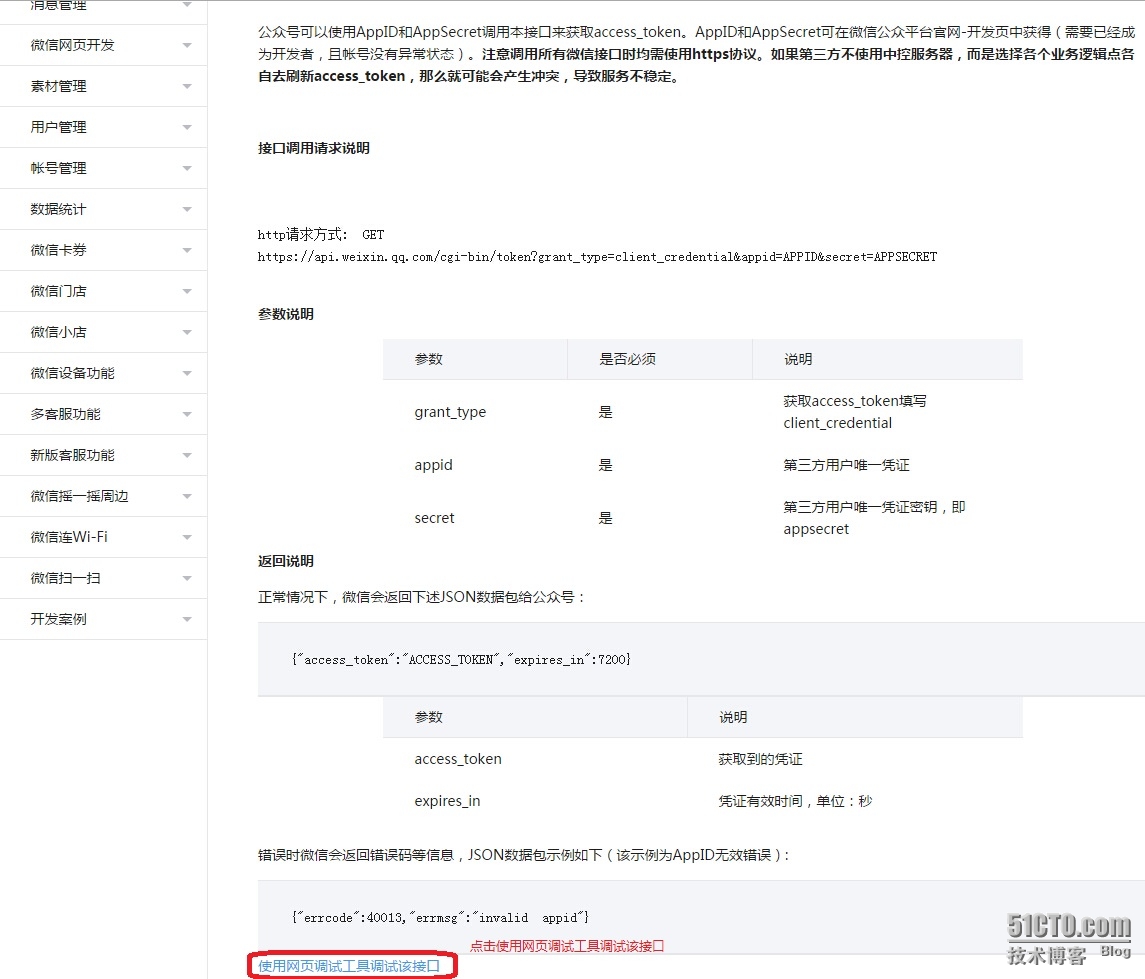This screenshot has width=1145, height=979.
Task: Click the access_token JSON response example
Action: pyautogui.click(x=462, y=659)
